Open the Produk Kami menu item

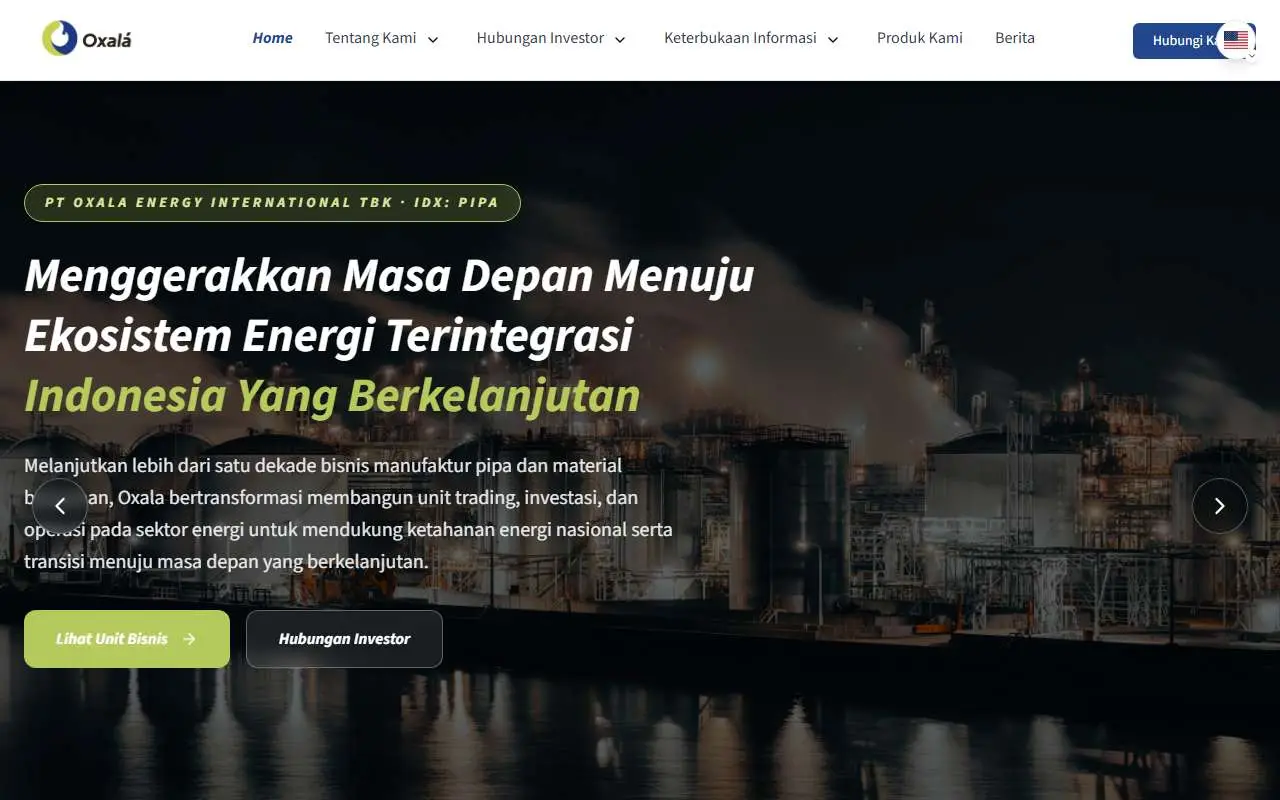(920, 38)
